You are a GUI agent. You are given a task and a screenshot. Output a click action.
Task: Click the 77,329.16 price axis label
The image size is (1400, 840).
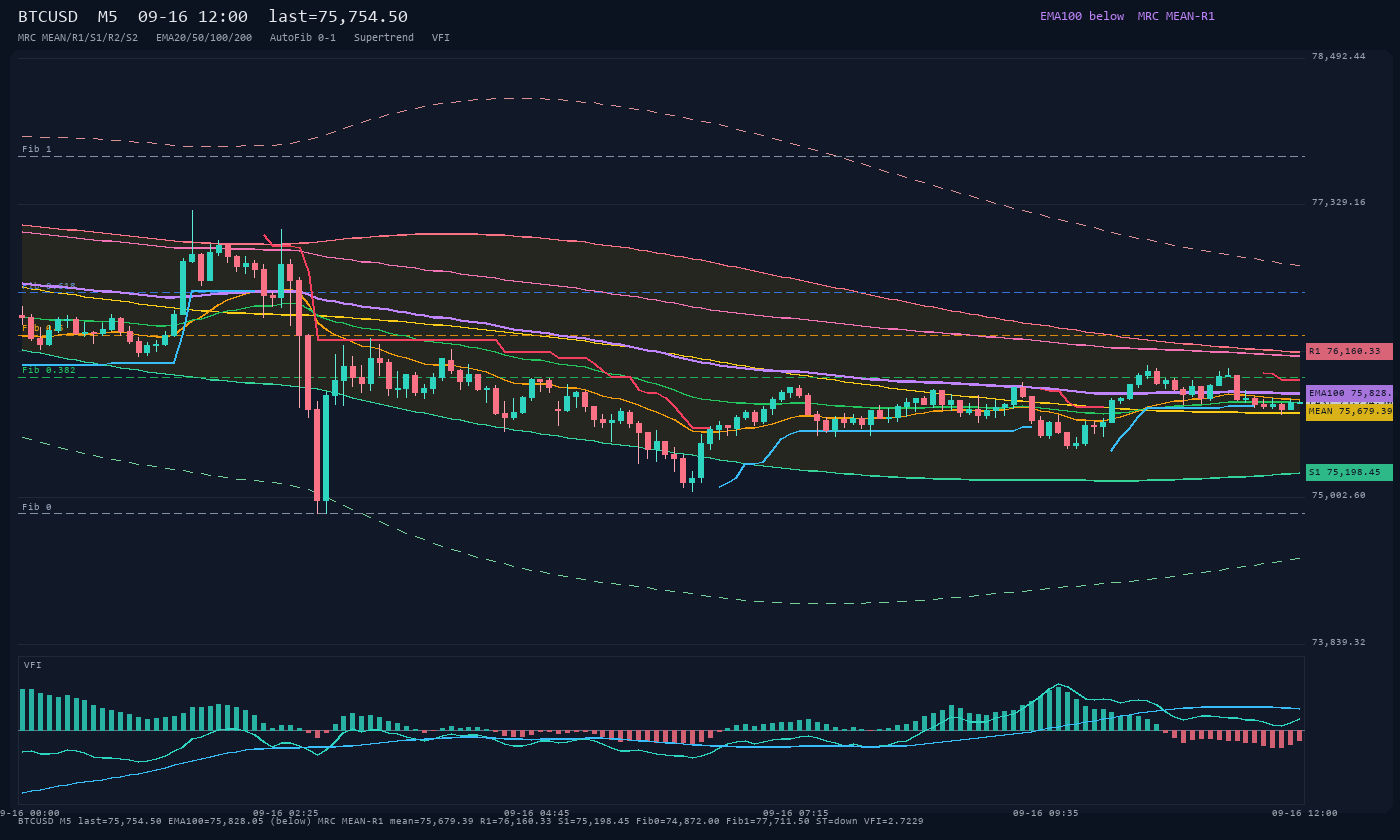1338,202
